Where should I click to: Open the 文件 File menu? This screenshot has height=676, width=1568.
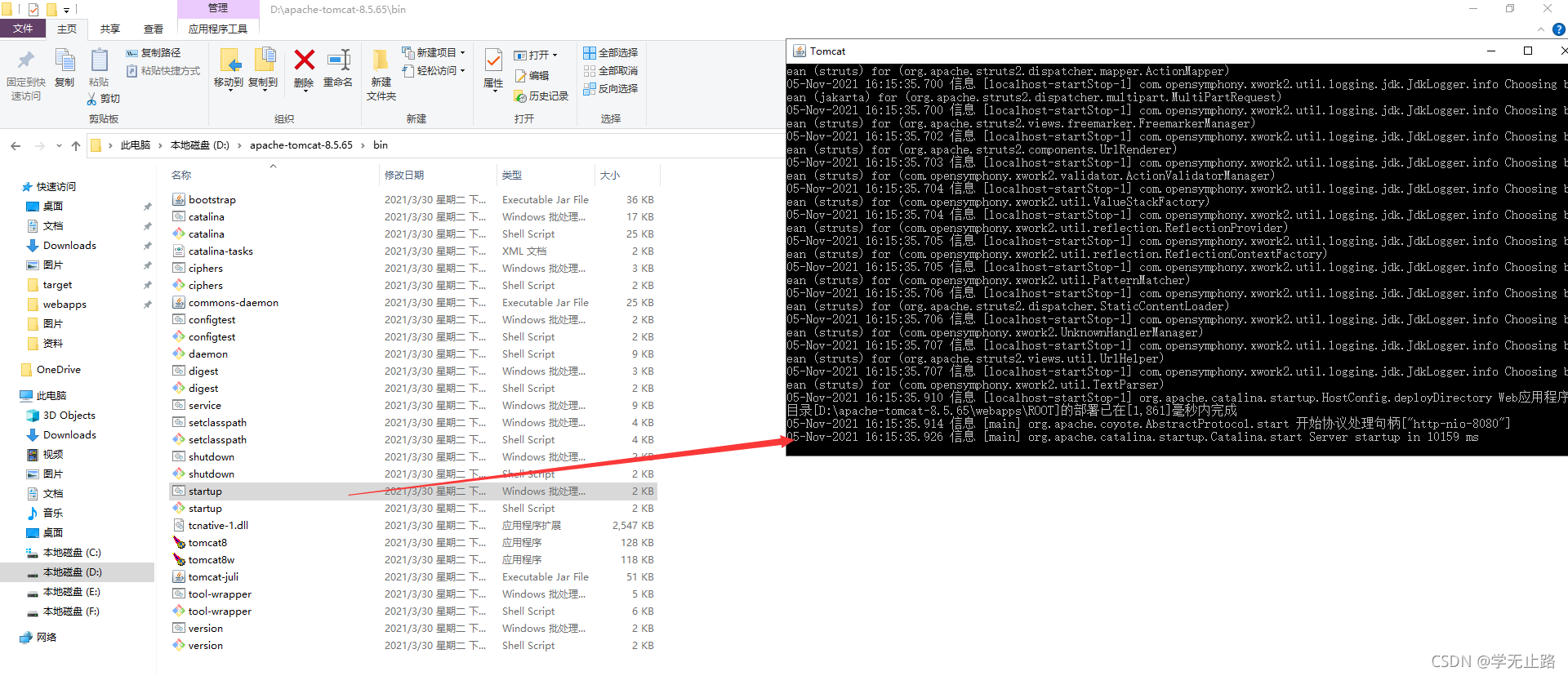[x=23, y=29]
